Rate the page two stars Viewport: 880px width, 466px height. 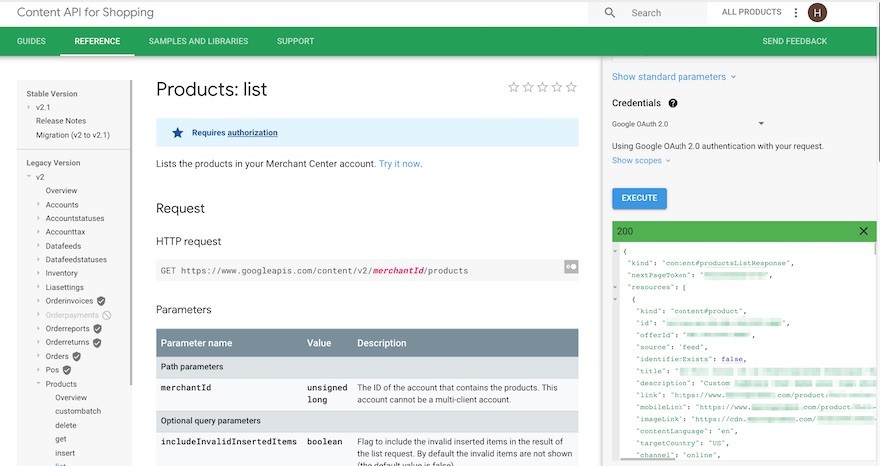528,87
